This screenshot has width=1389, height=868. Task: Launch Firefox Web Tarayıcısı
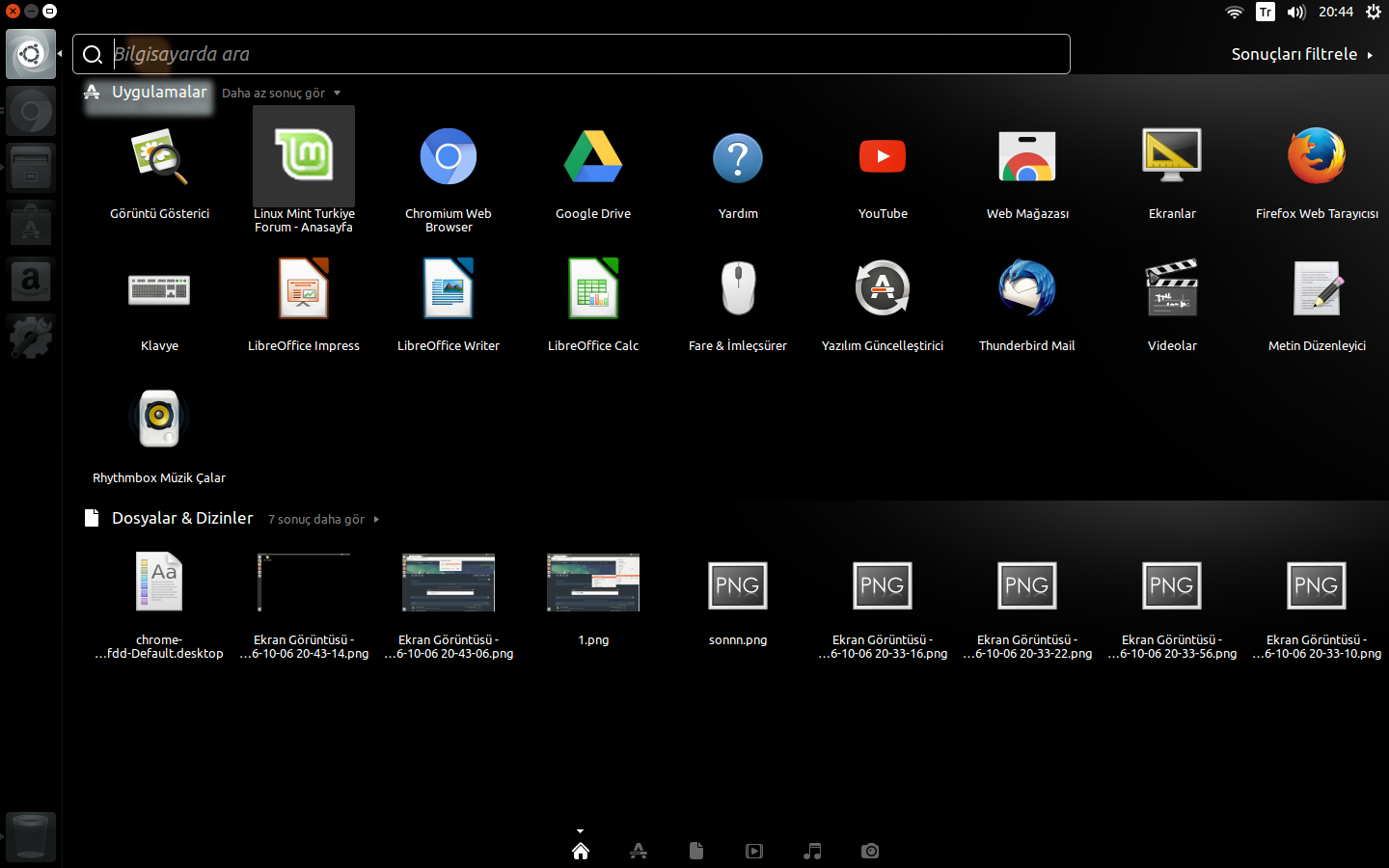[1317, 155]
